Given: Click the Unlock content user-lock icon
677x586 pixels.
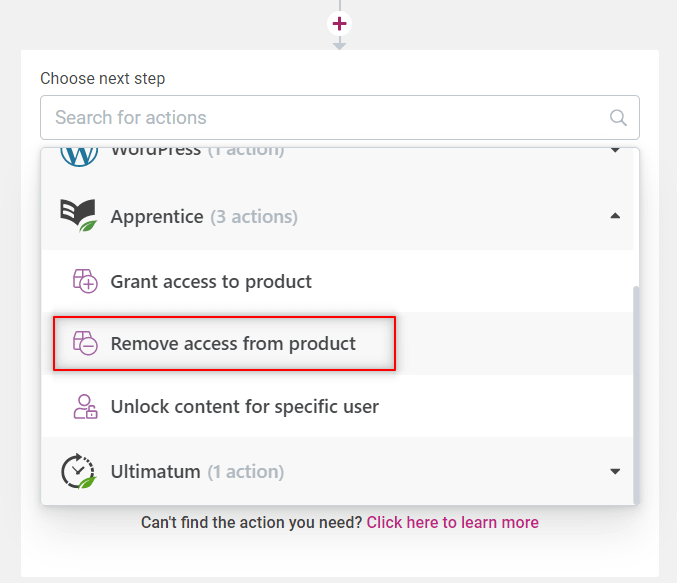Looking at the screenshot, I should click(x=85, y=406).
